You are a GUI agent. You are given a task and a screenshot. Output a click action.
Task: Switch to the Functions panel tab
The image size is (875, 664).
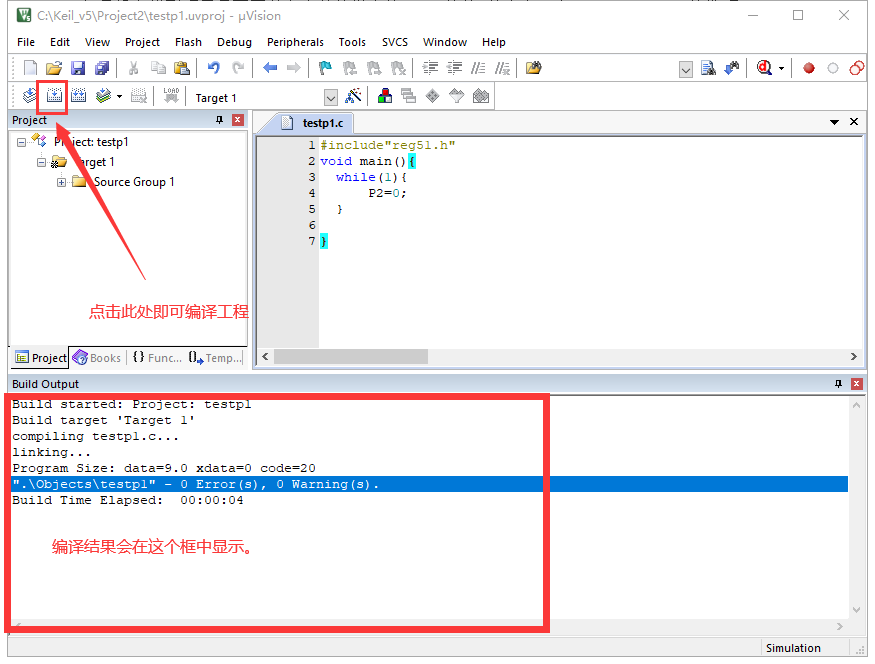(x=157, y=358)
